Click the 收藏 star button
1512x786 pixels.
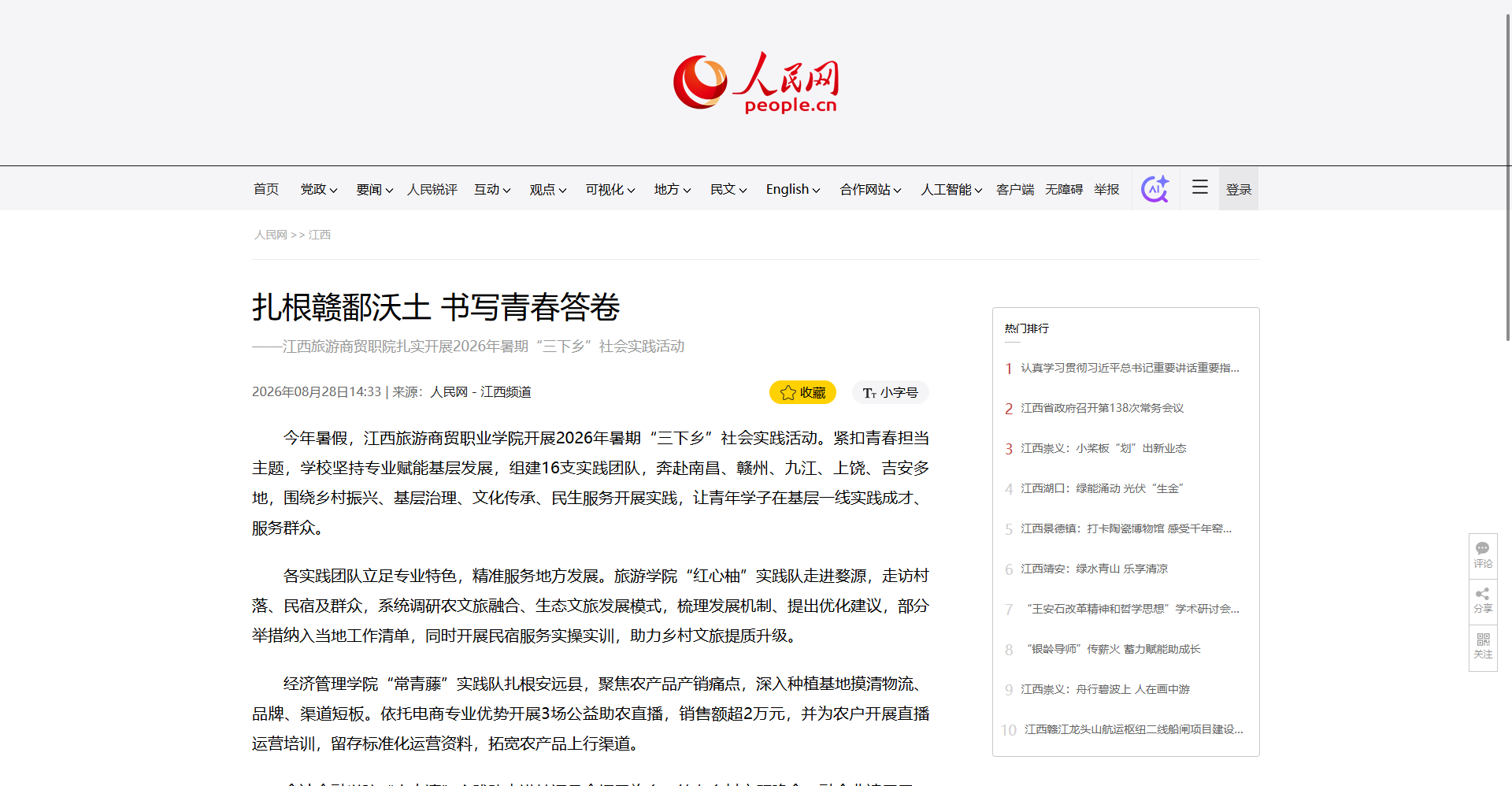pyautogui.click(x=802, y=392)
